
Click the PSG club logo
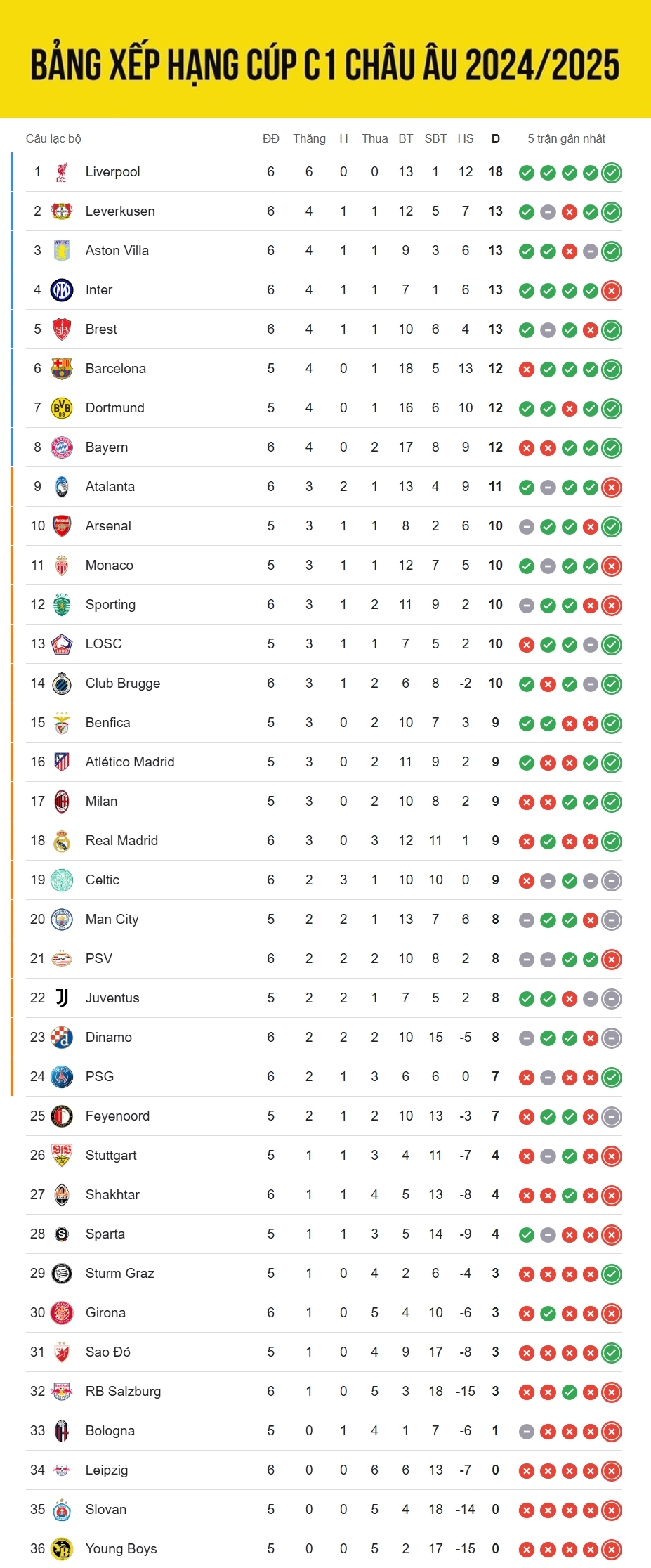[x=62, y=1077]
